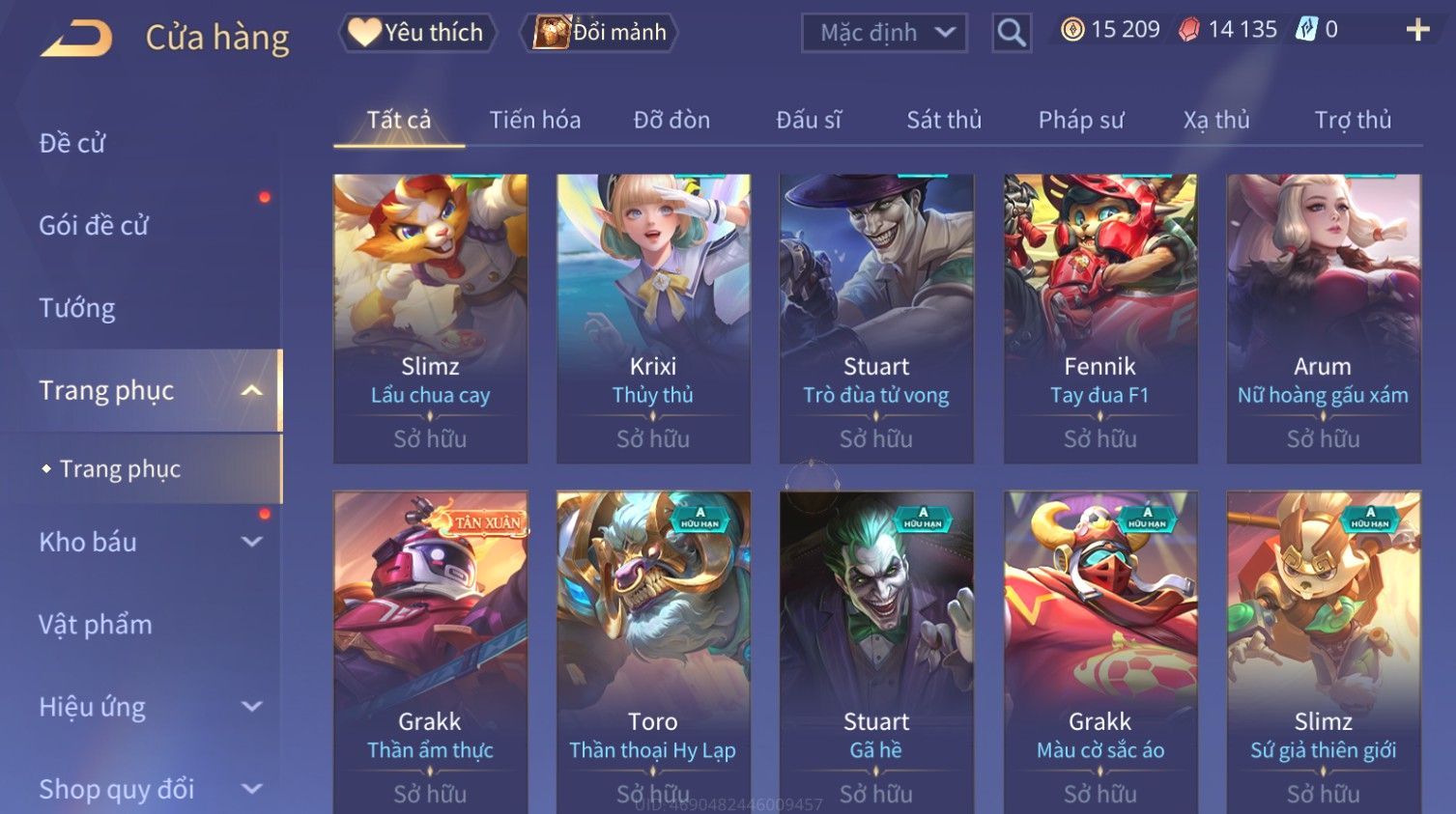Click the gold coin balance icon
The width and height of the screenshot is (1456, 814).
[x=1072, y=30]
